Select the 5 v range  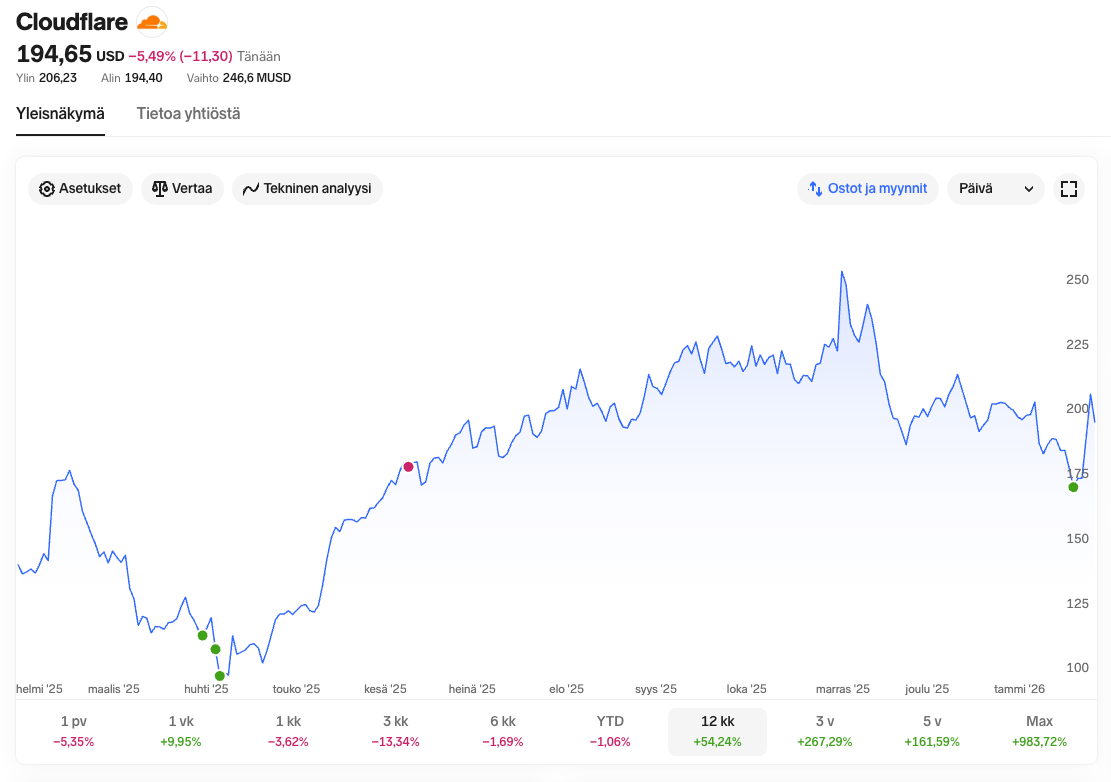932,731
